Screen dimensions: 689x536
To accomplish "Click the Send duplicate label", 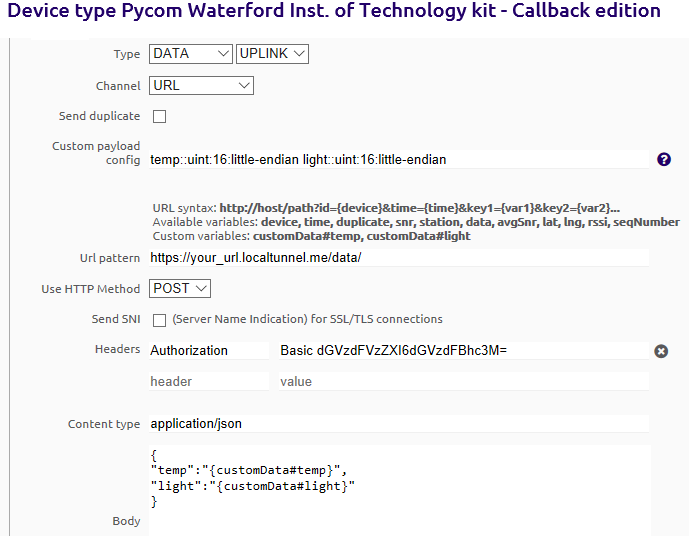I will 100,116.
